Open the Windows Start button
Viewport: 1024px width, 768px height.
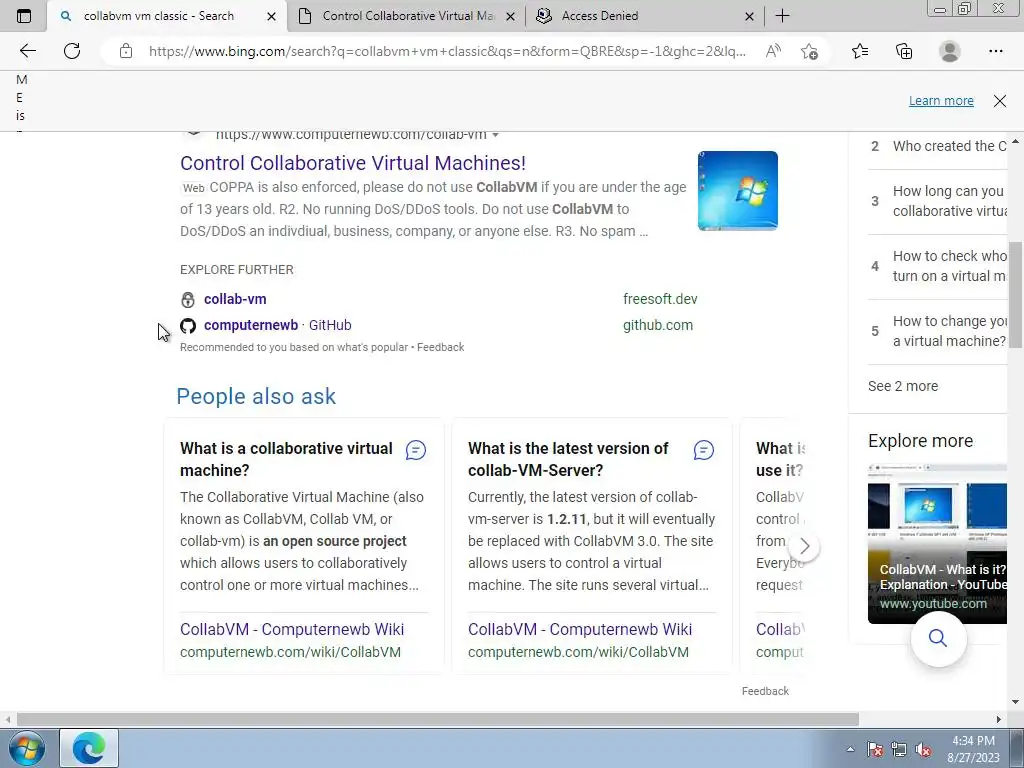click(x=26, y=748)
